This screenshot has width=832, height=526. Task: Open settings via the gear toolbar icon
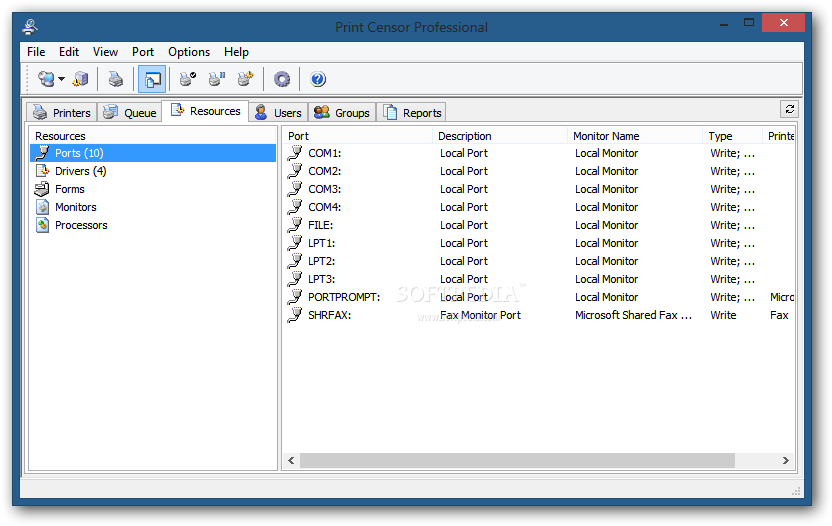point(282,79)
